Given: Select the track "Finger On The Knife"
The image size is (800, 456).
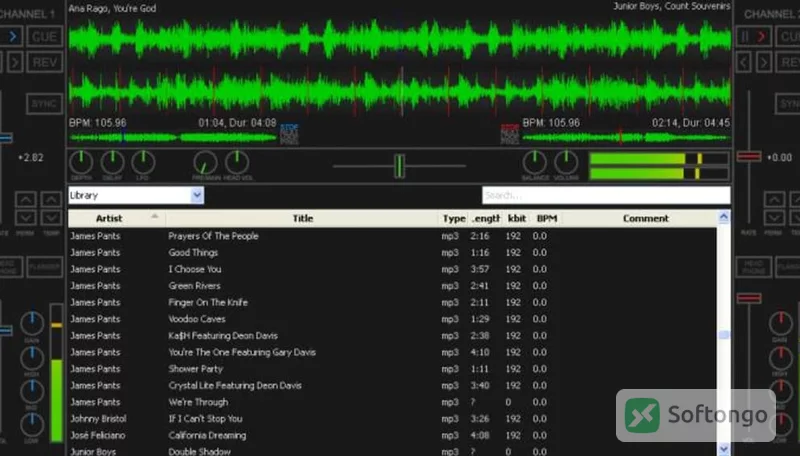Looking at the screenshot, I should [392, 302].
